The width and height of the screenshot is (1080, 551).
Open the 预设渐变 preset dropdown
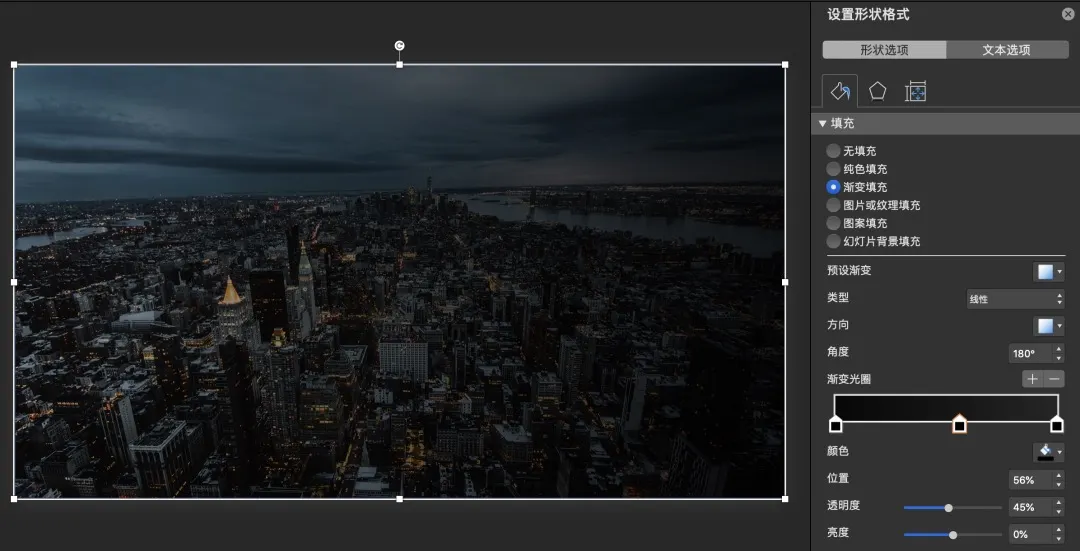coord(1048,271)
